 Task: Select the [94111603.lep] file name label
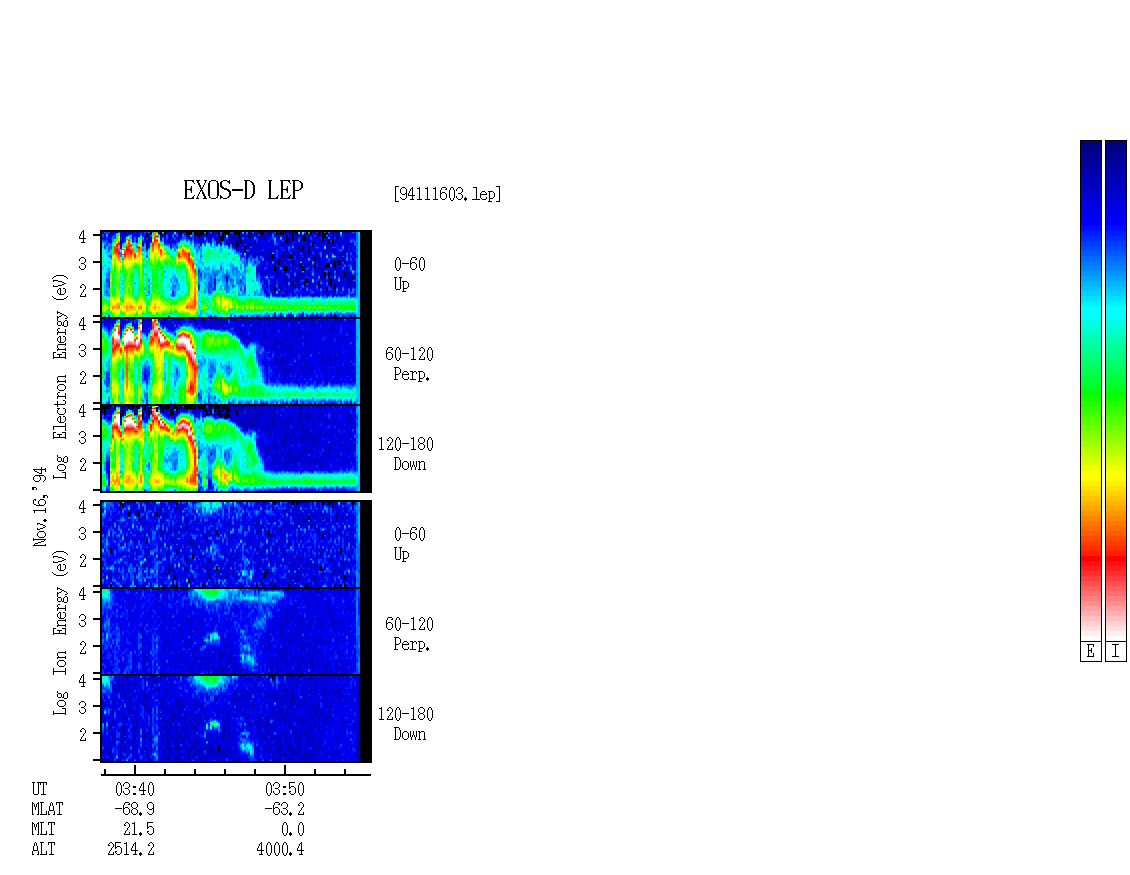click(x=447, y=193)
